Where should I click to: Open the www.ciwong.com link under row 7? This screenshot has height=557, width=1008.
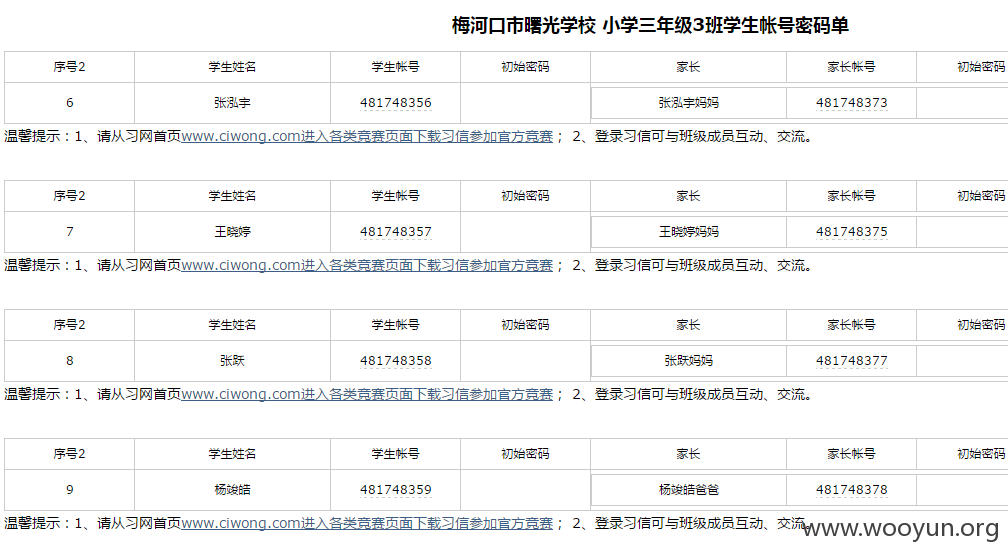[367, 266]
